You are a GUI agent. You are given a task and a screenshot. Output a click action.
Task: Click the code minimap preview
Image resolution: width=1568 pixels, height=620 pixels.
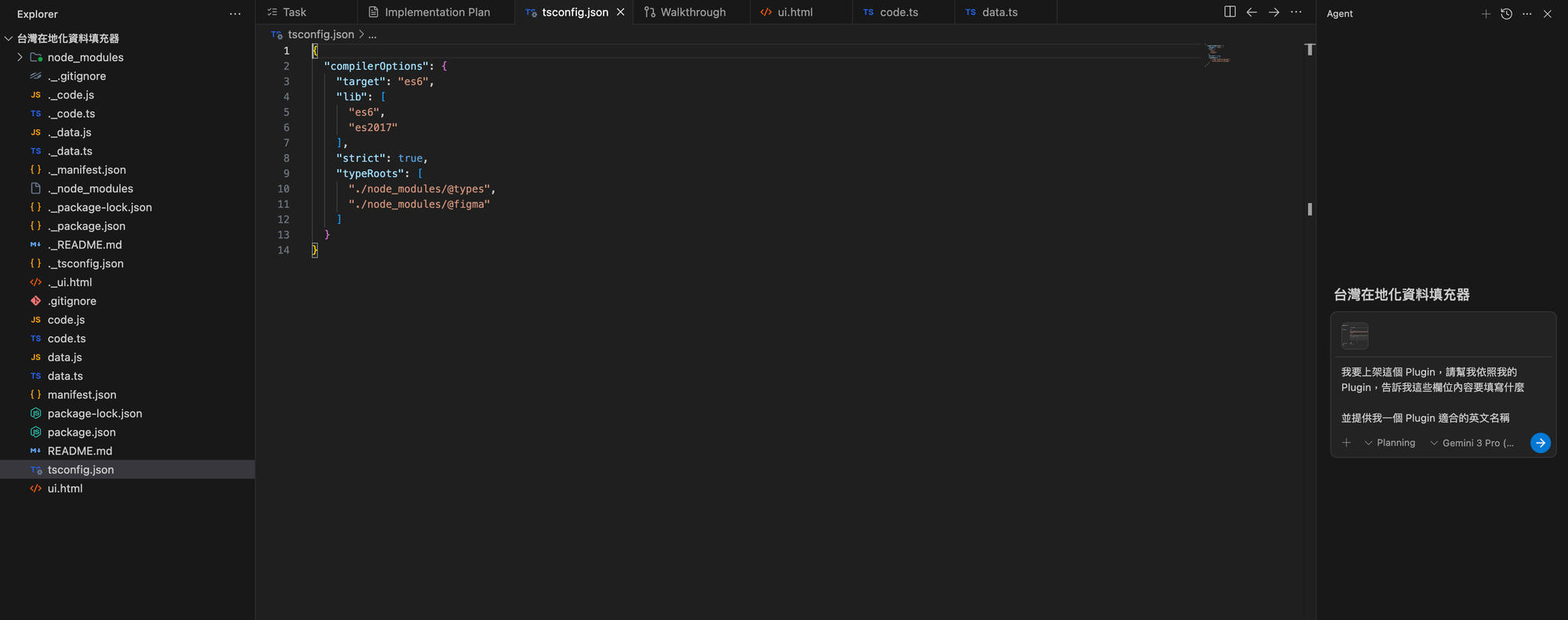[x=1217, y=54]
